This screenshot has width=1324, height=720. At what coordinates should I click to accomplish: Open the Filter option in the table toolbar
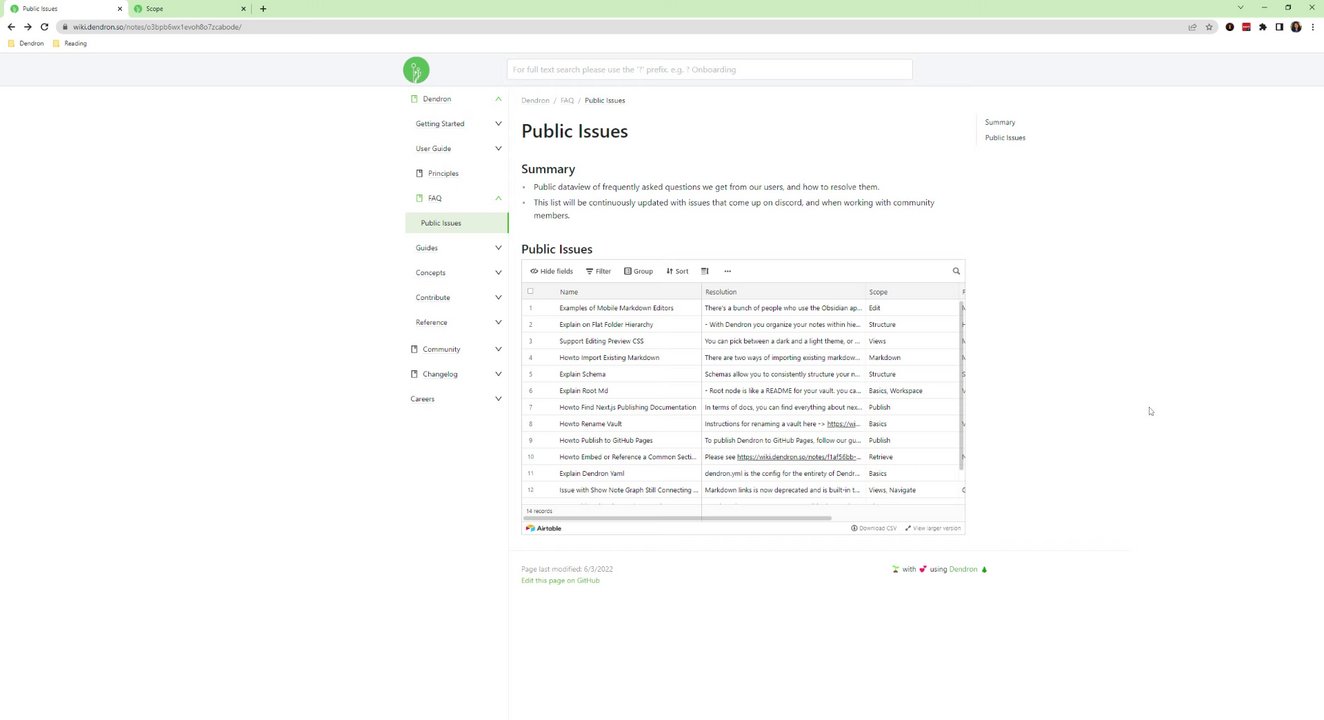click(x=598, y=271)
